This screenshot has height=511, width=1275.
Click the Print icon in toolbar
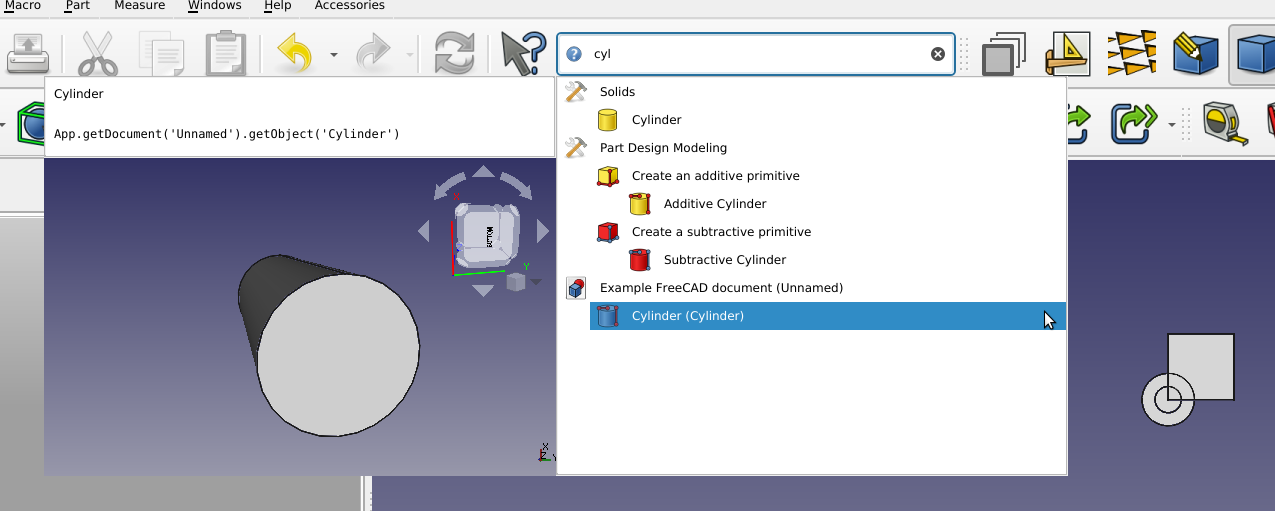click(27, 53)
